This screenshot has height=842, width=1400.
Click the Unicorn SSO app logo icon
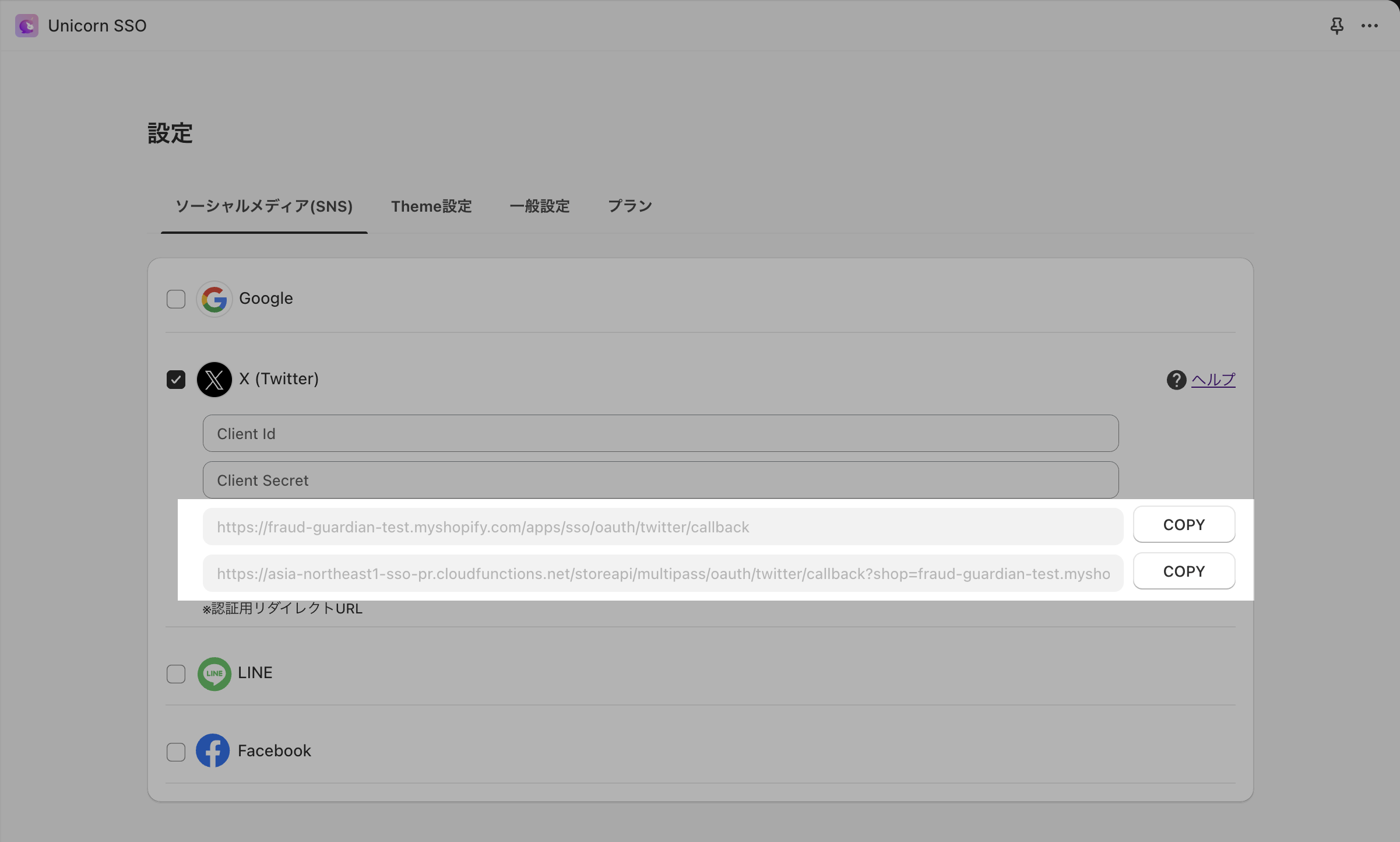pos(27,26)
